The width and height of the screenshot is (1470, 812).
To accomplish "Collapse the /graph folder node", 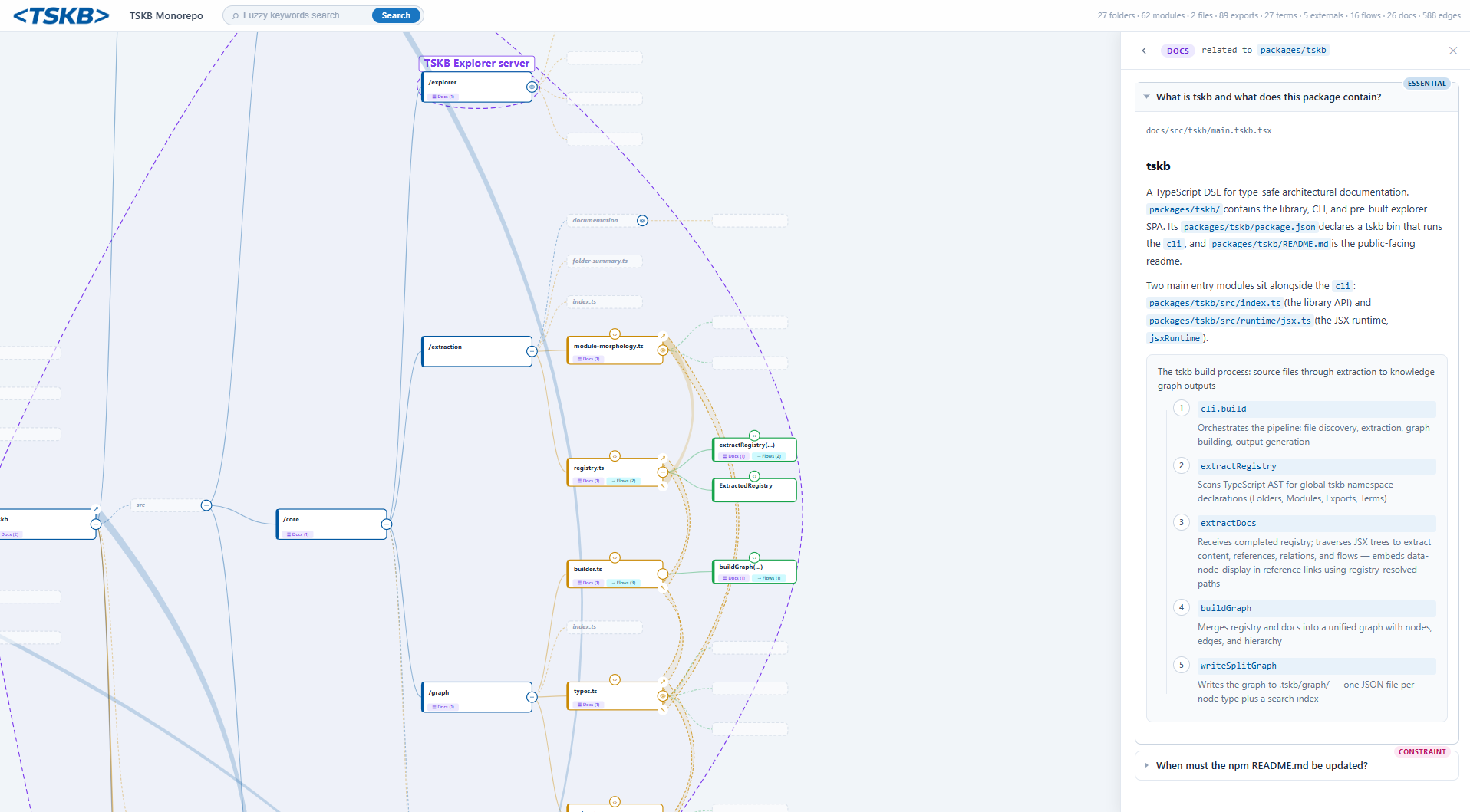I will (x=532, y=697).
